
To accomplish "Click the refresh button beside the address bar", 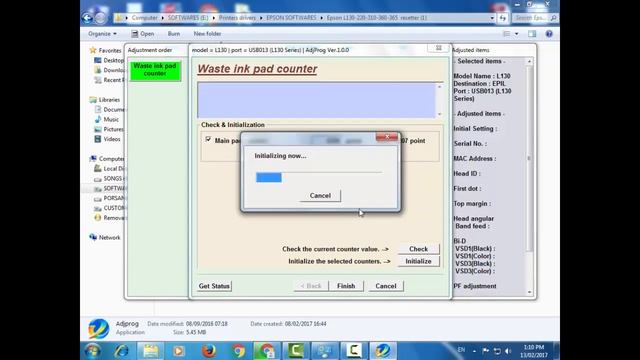I will 502,18.
